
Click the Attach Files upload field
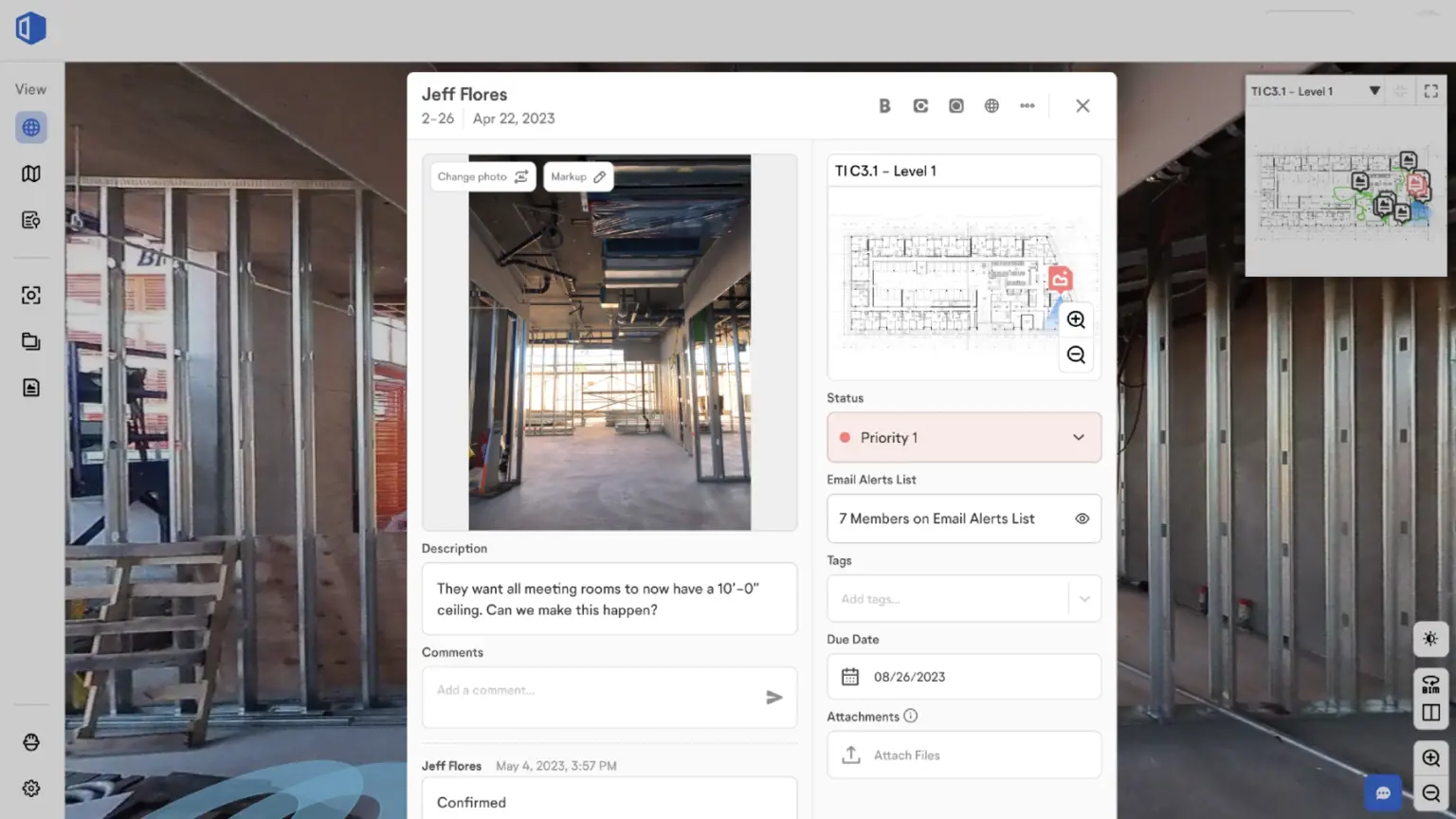point(964,755)
